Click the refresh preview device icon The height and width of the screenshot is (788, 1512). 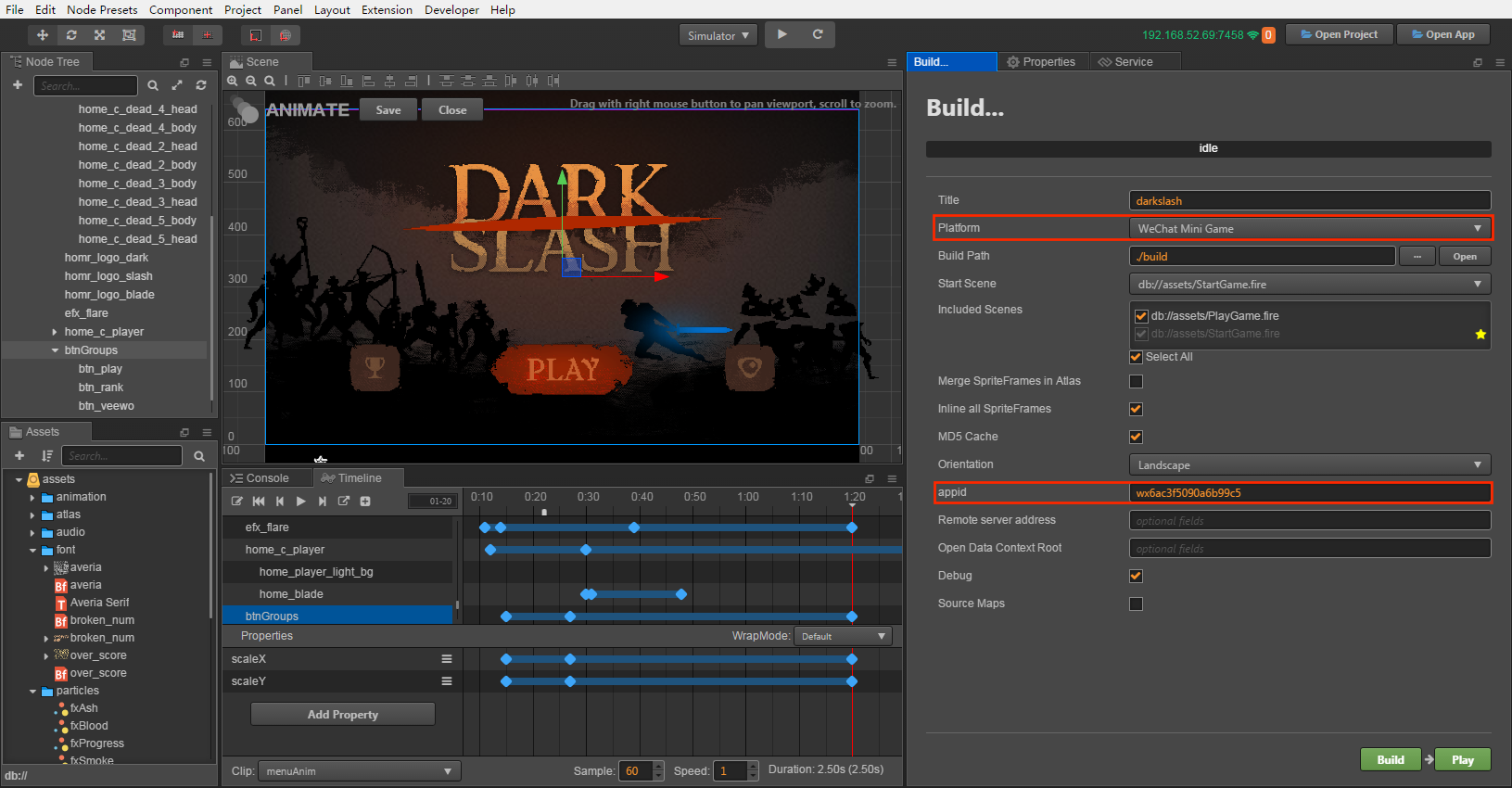coord(818,34)
